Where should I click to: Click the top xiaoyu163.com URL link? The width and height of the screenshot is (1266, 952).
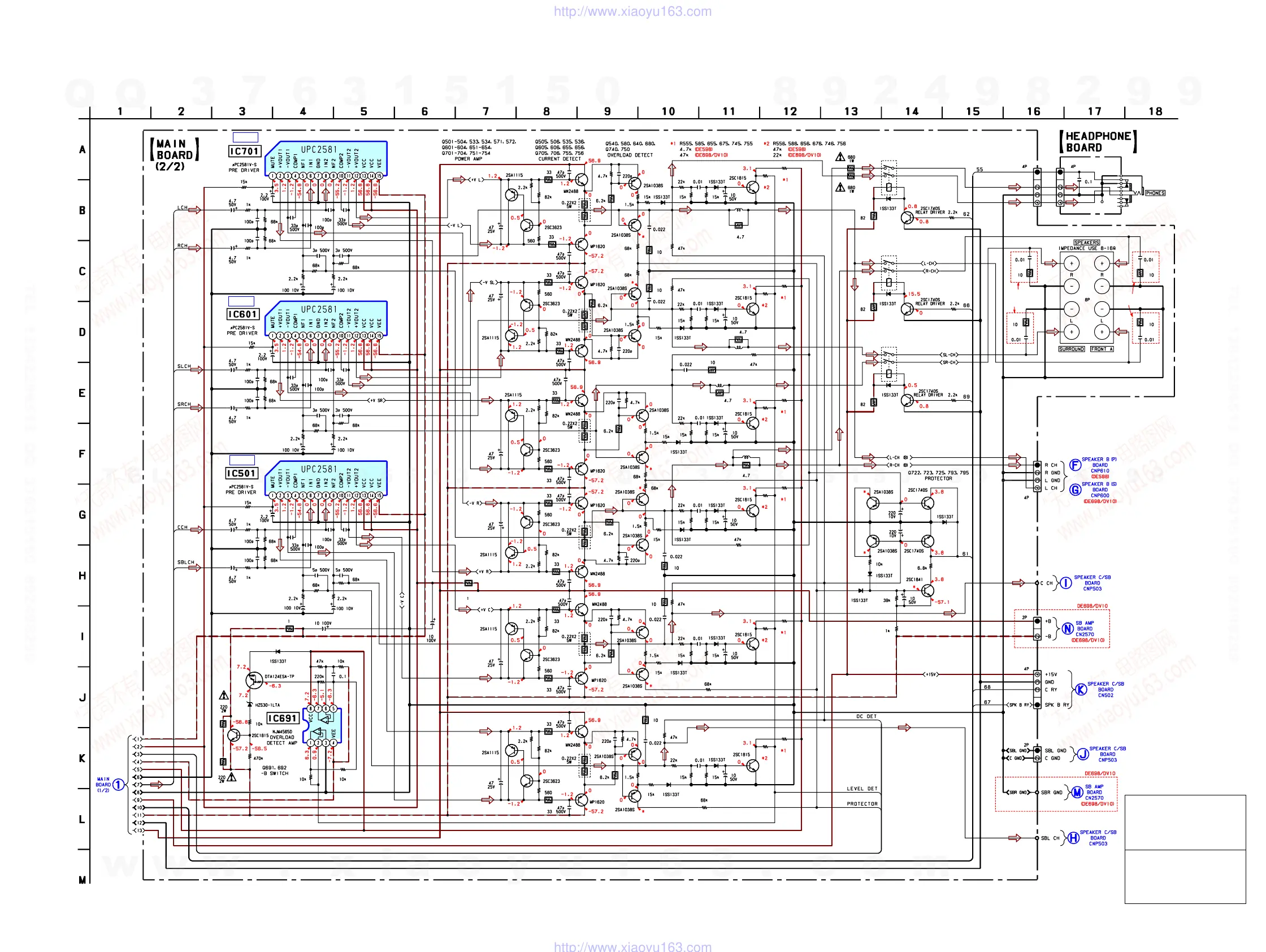pyautogui.click(x=632, y=11)
